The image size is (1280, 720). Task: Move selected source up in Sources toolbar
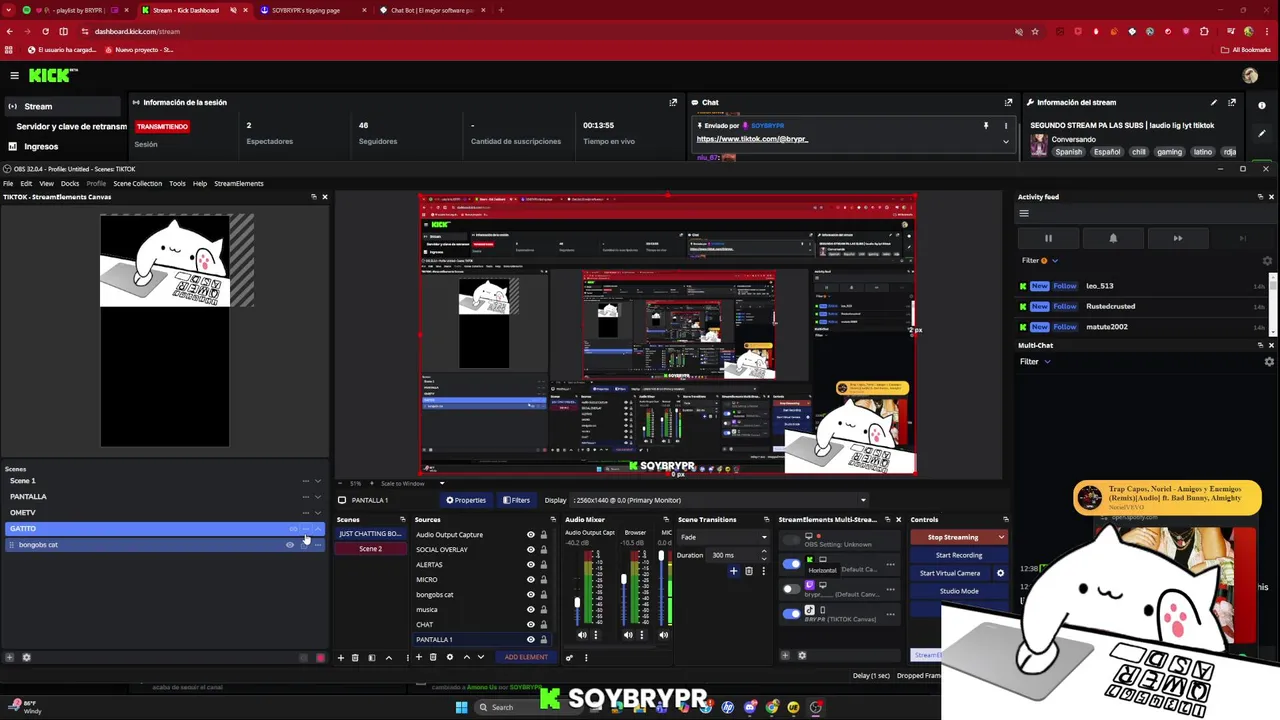(466, 657)
